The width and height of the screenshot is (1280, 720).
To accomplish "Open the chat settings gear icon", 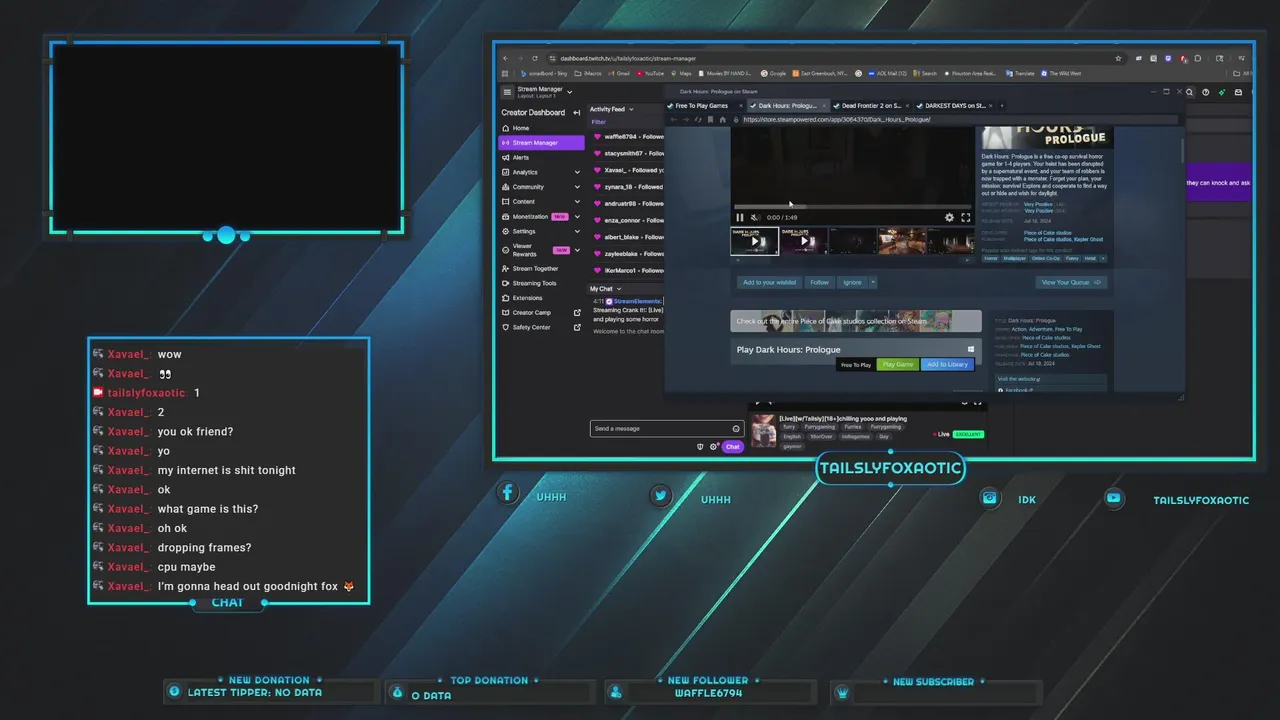I will click(713, 446).
